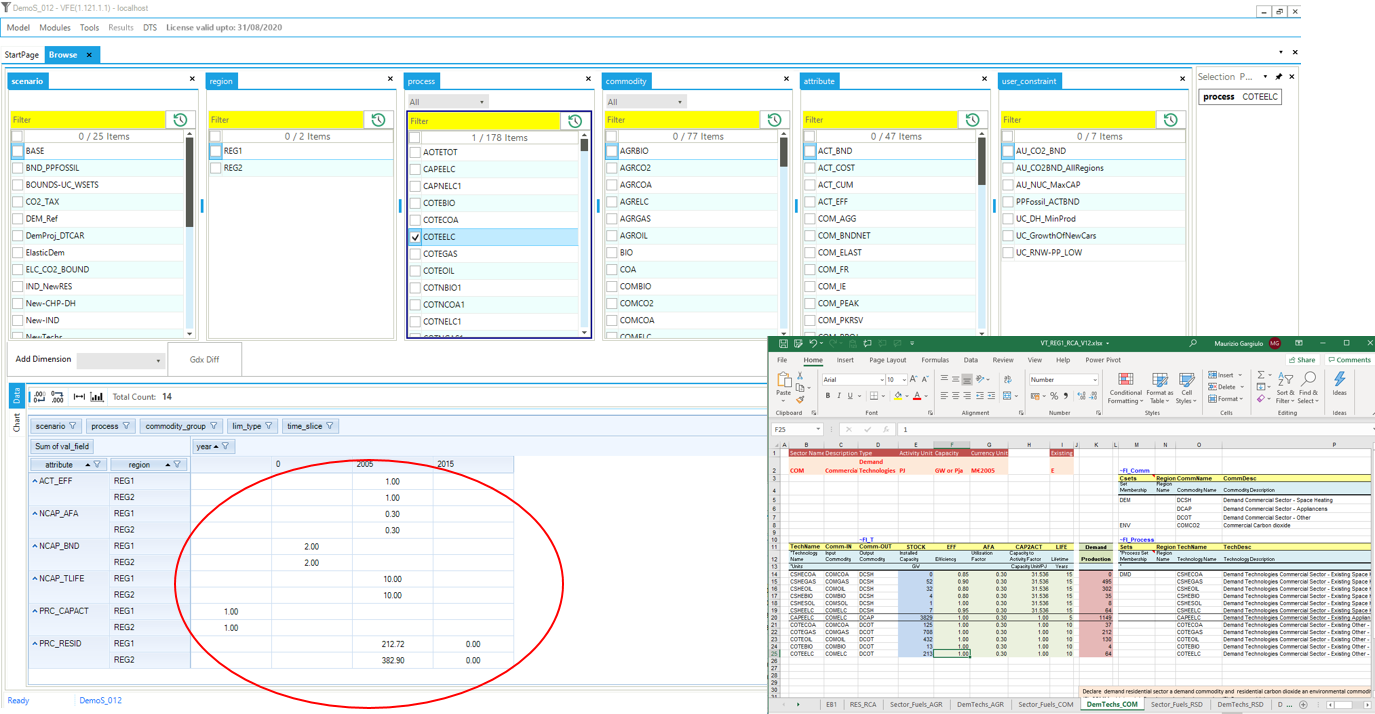
Task: Collapse the NCAP_BND attribute row group
Action: 35,546
